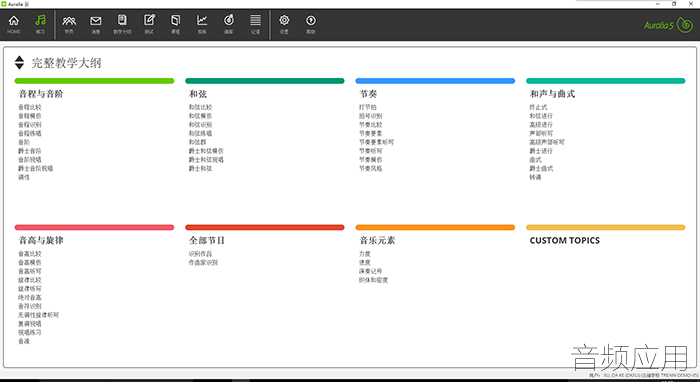Open the 设置 gear settings icon
The image size is (700, 382).
pyautogui.click(x=284, y=24)
